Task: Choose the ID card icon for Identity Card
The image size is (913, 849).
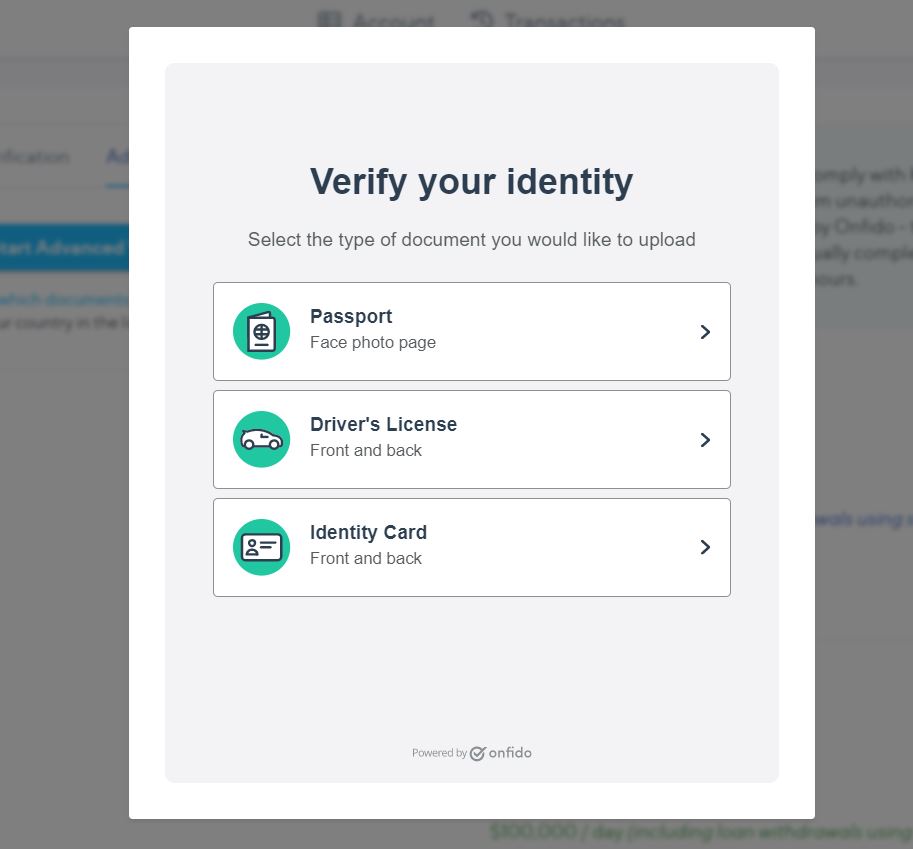Action: [261, 547]
